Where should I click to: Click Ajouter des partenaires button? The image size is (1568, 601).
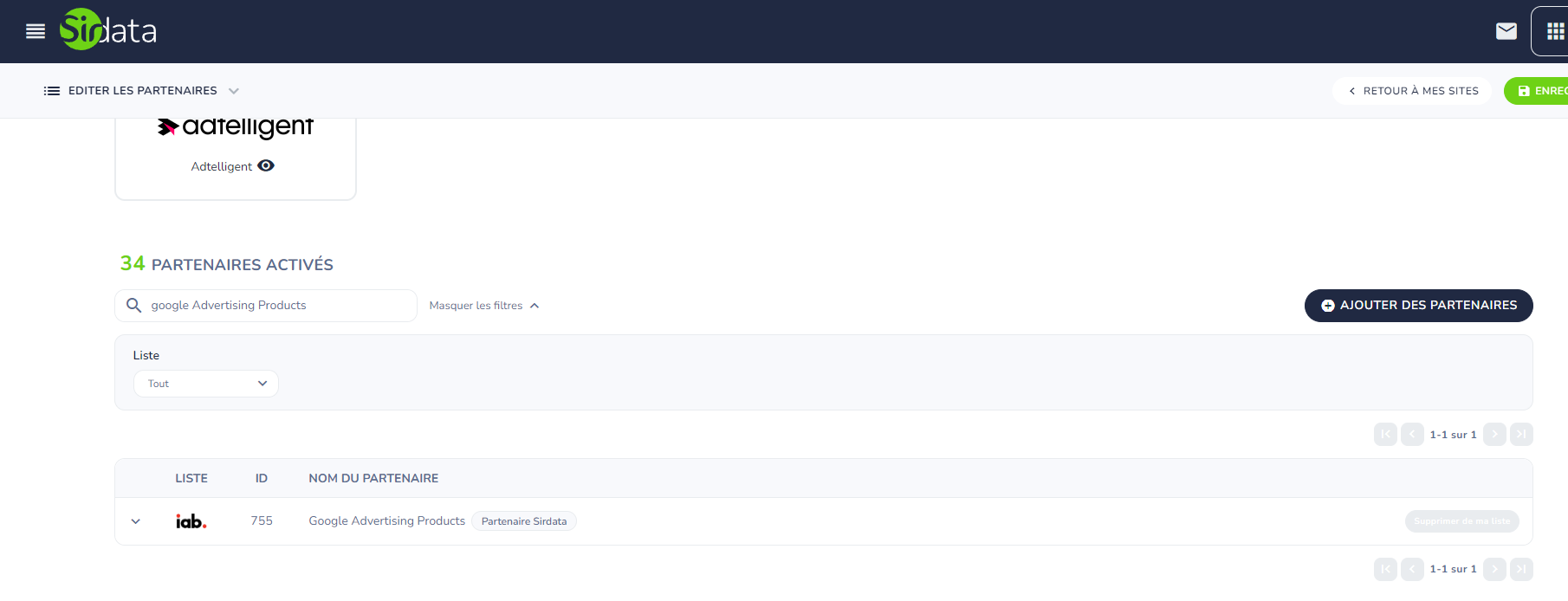(x=1418, y=306)
